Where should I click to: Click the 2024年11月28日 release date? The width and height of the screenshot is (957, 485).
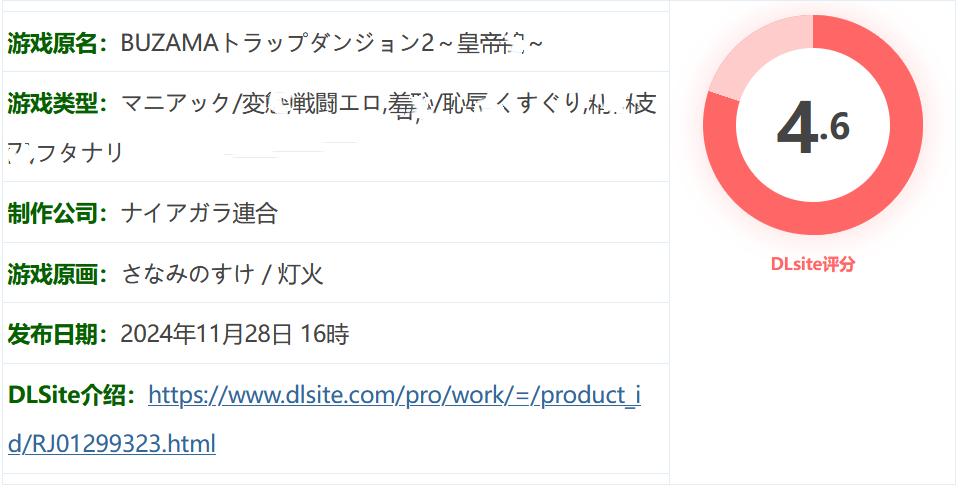pos(206,334)
